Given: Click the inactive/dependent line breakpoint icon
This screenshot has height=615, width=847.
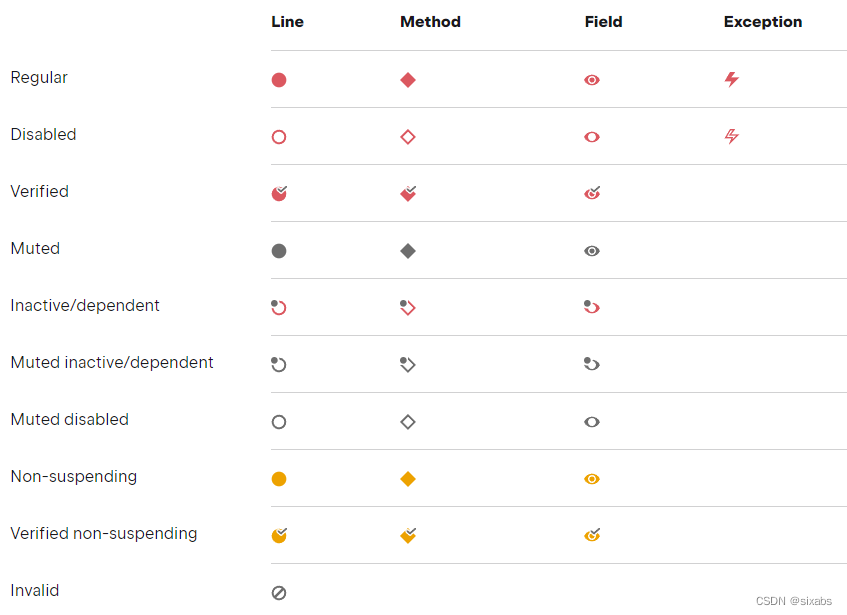Looking at the screenshot, I should (279, 307).
